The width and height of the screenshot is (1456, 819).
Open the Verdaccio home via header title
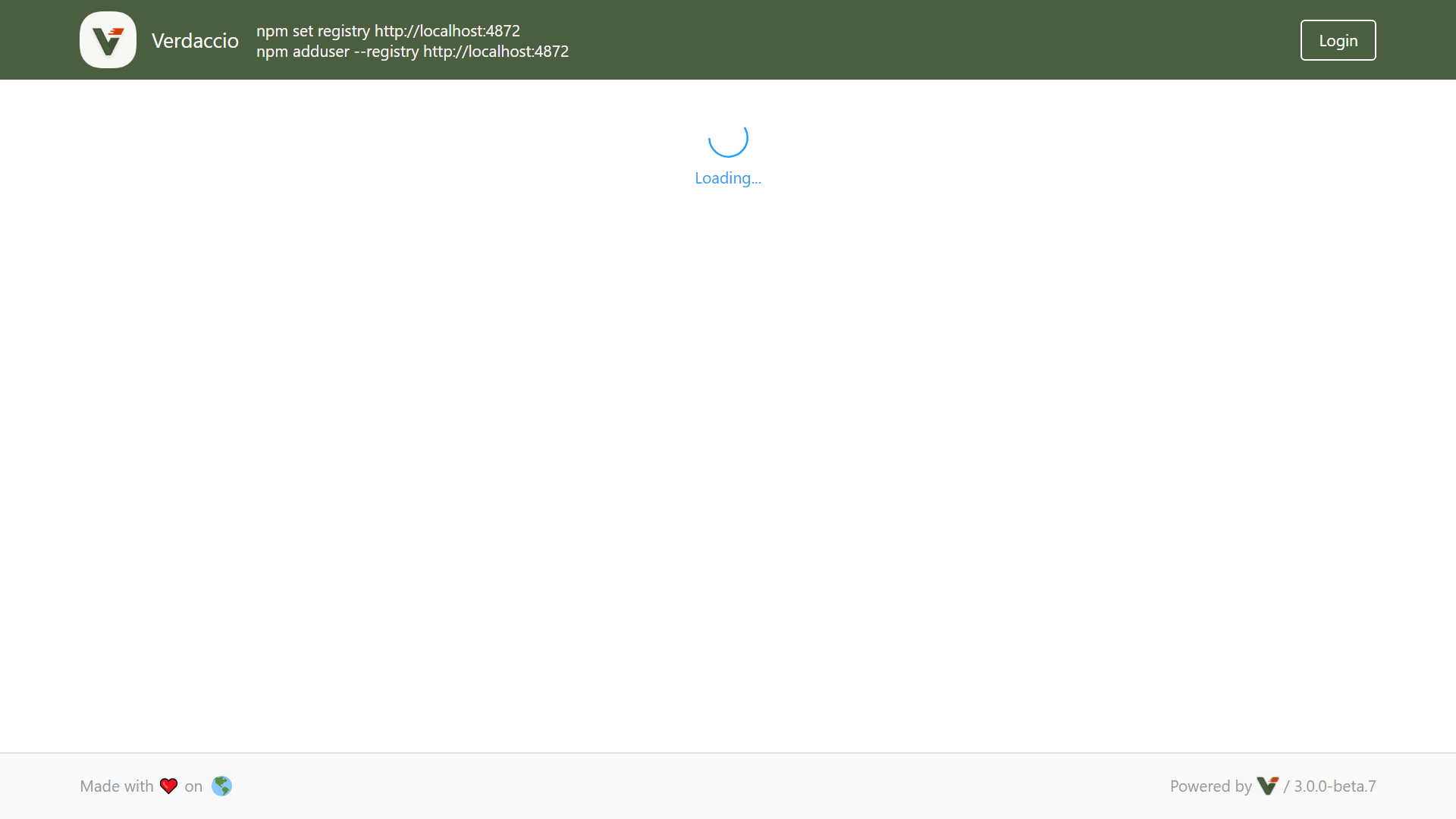[195, 40]
